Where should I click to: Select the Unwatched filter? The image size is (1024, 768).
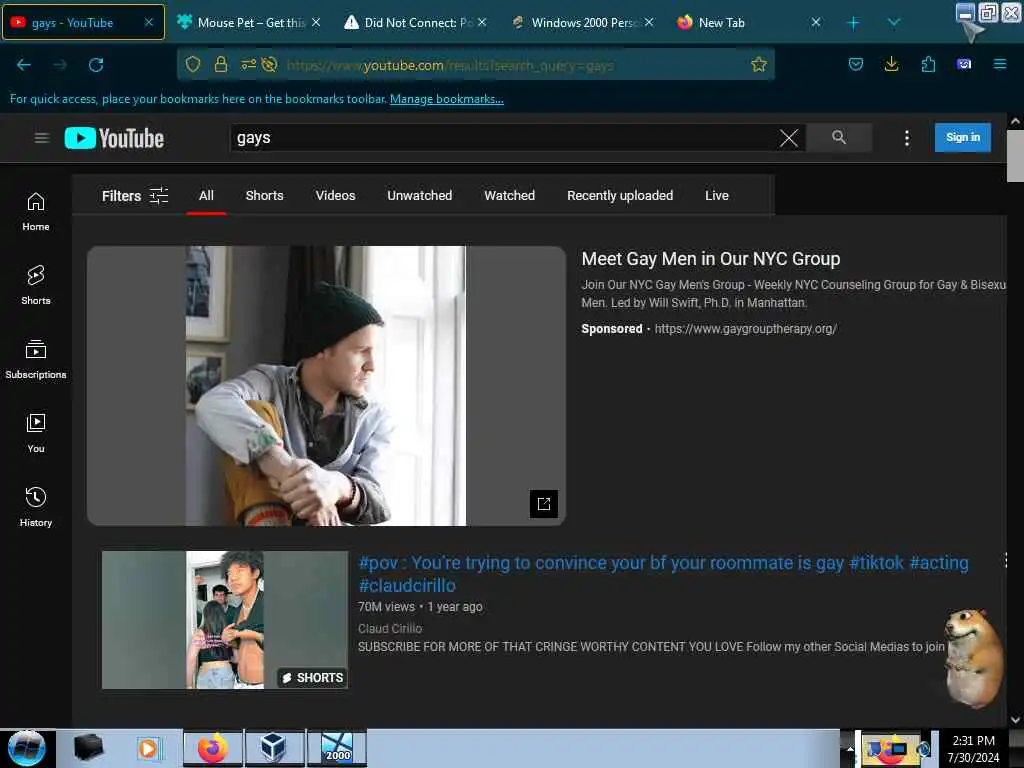click(x=419, y=195)
